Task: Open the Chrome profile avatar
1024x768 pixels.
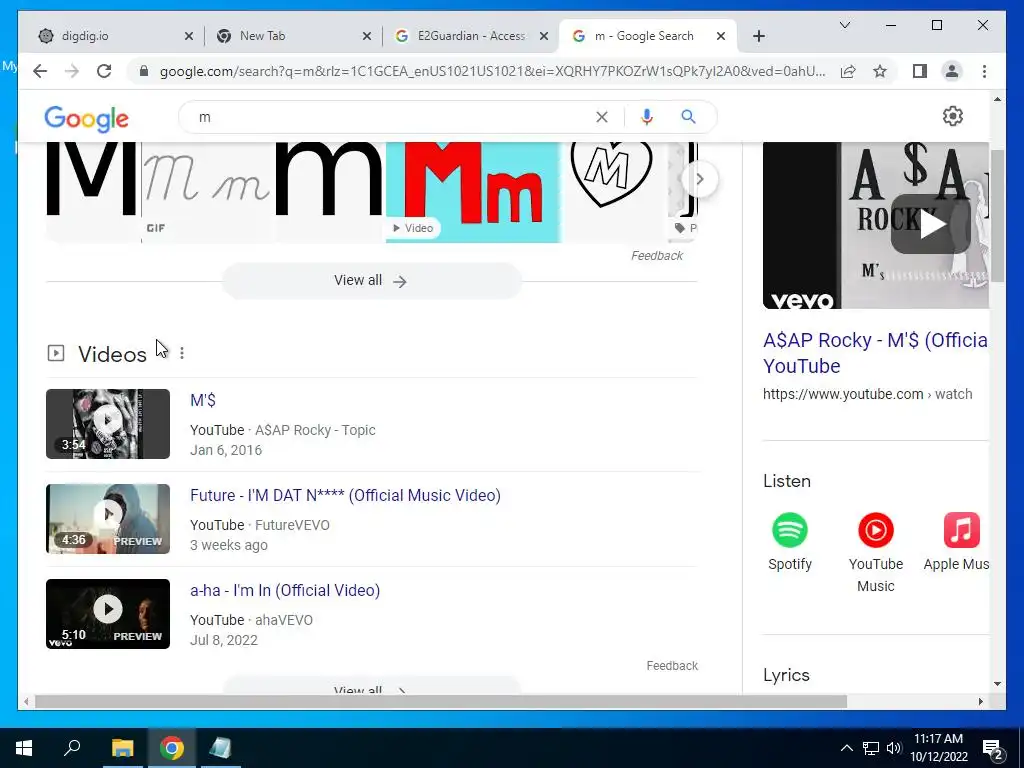Action: (x=952, y=71)
